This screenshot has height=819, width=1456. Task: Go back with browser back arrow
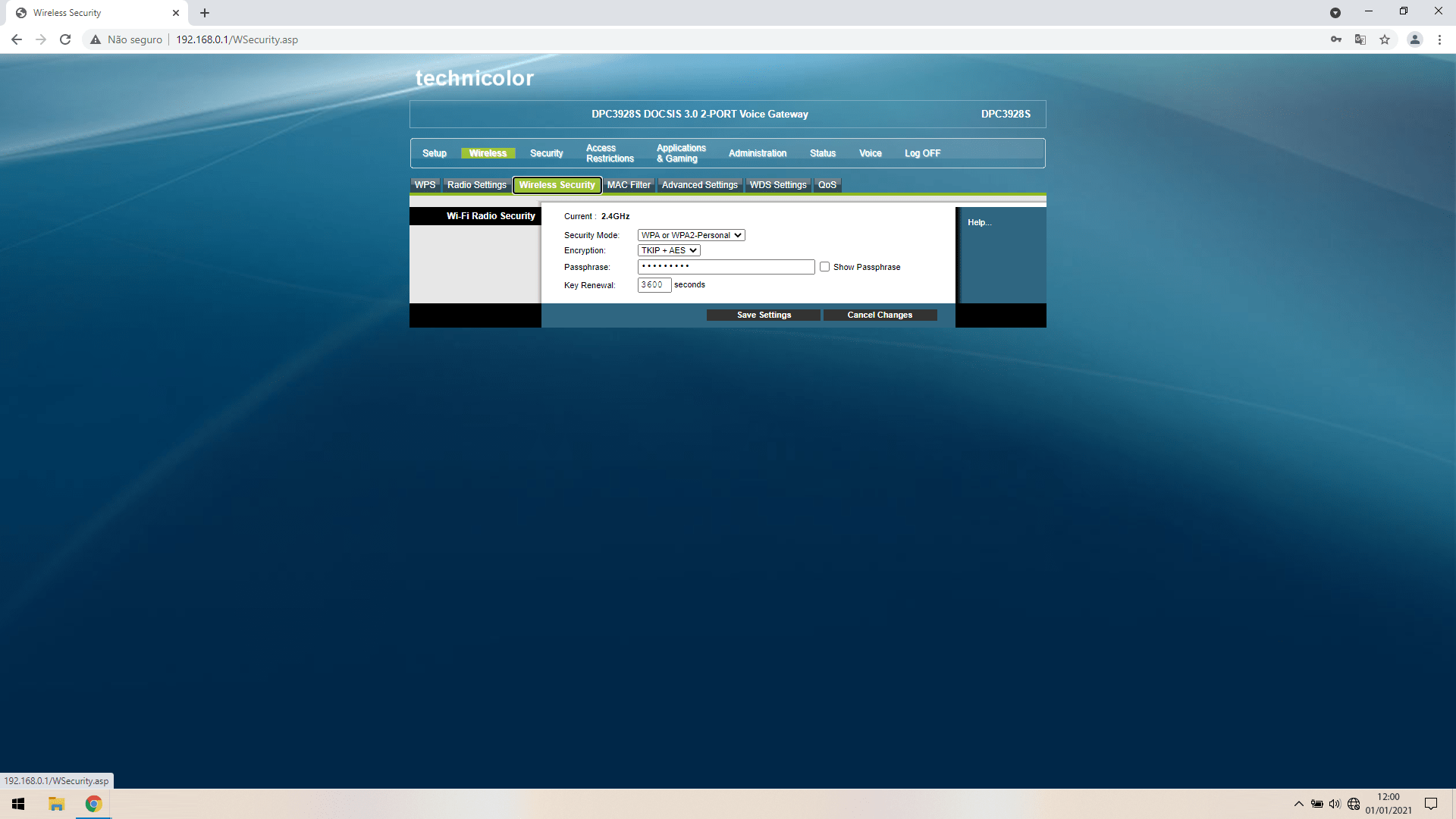(17, 39)
